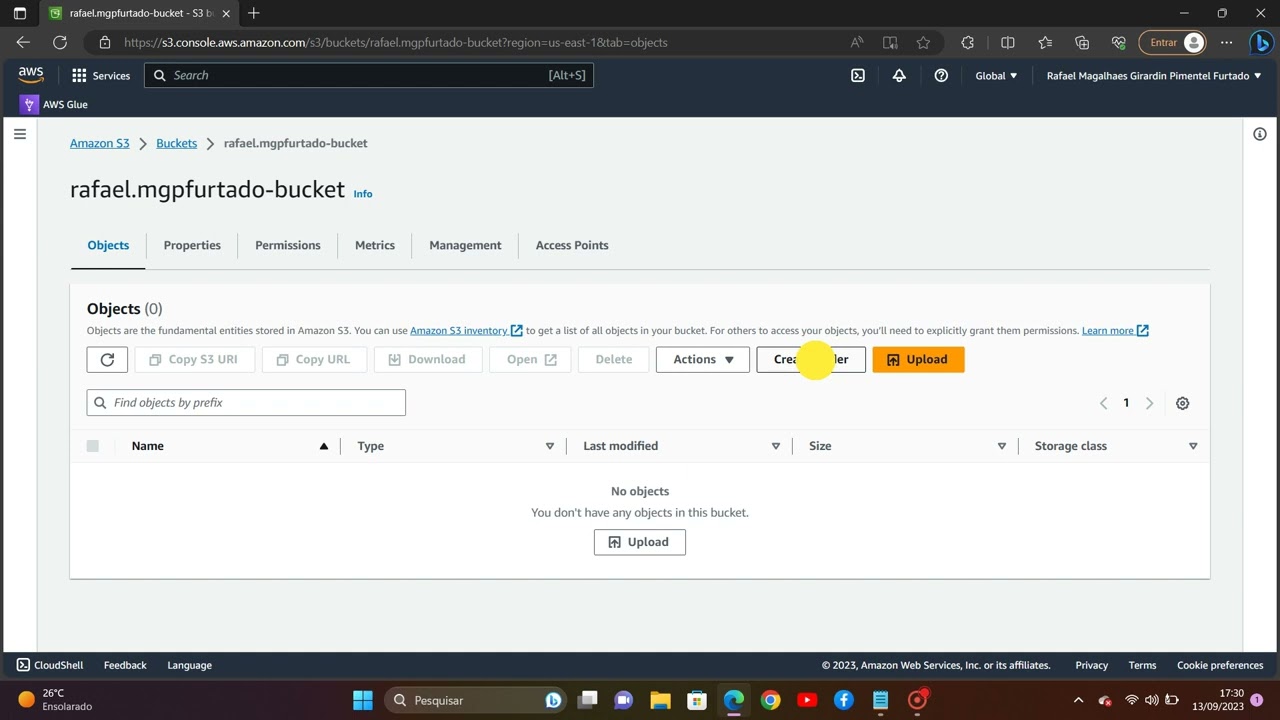This screenshot has width=1280, height=720.
Task: Sort by Storage class column arrow
Action: pos(1193,446)
